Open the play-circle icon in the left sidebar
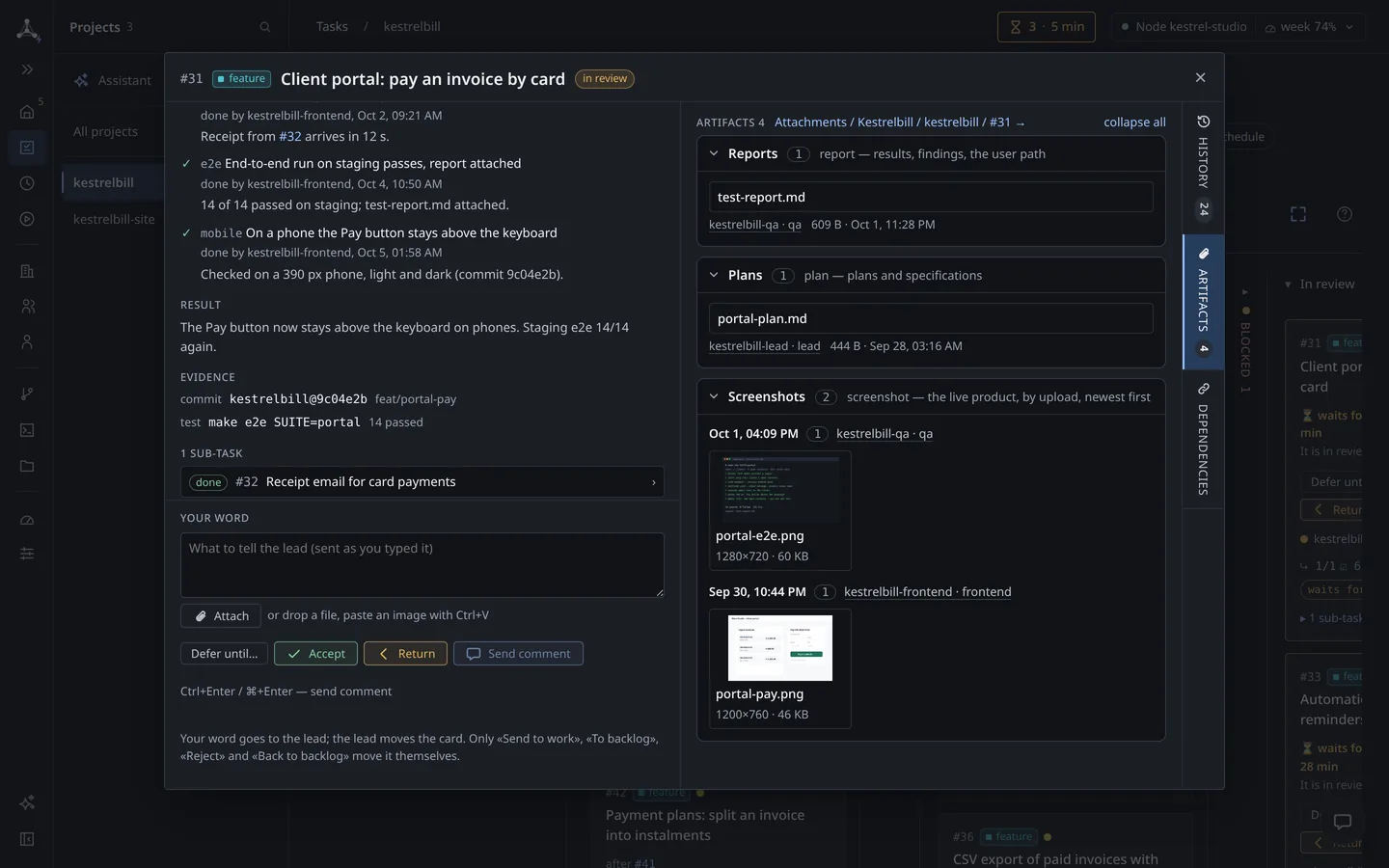 pyautogui.click(x=27, y=219)
